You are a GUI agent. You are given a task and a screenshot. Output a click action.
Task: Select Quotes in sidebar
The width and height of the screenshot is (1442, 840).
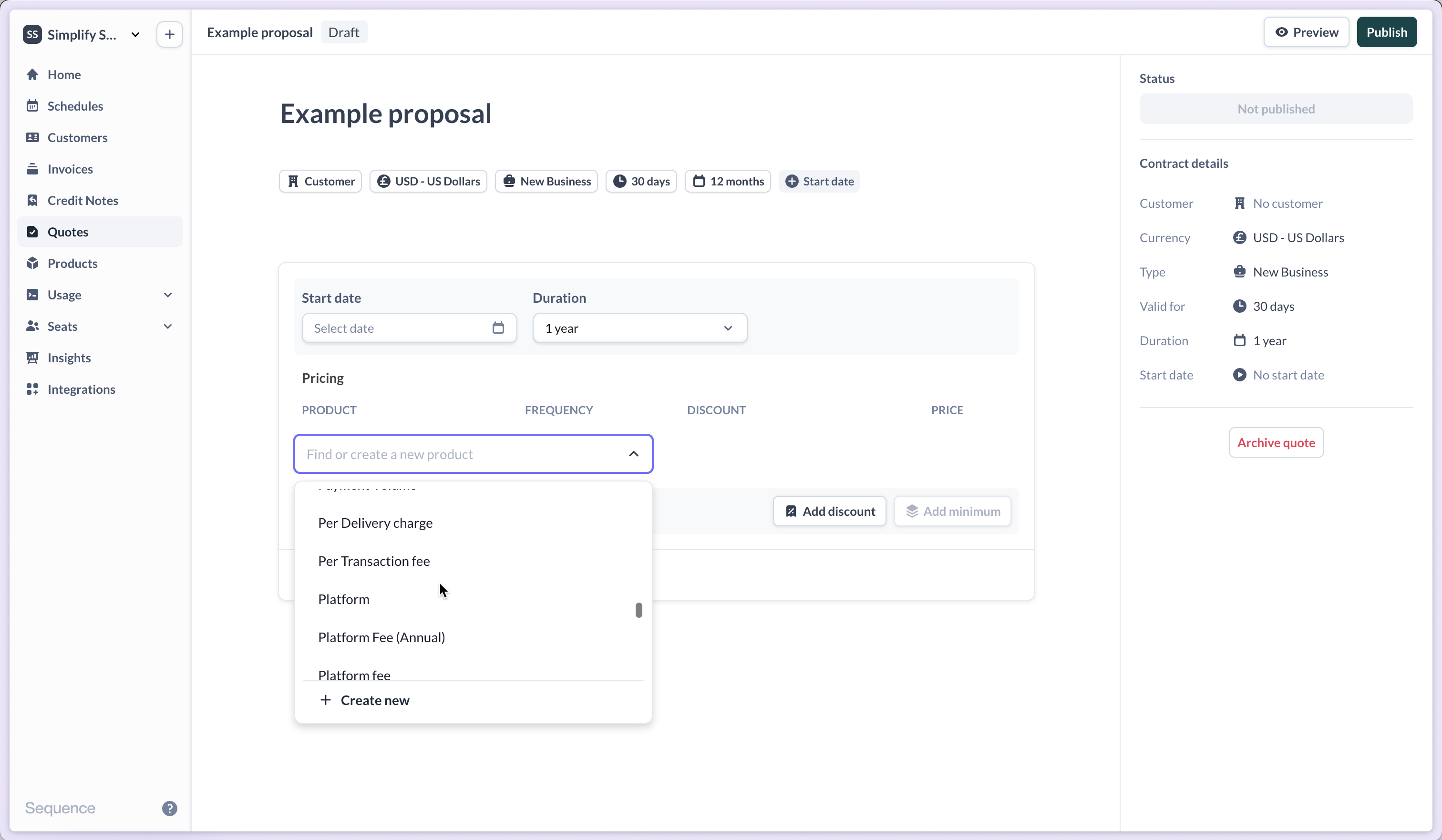point(100,232)
